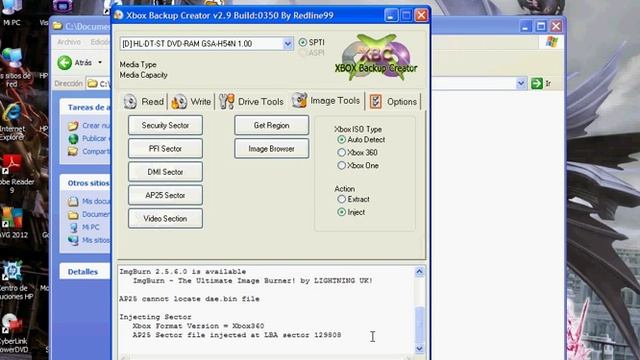Click the Read tab disc icon
Screen dimensions: 640x360
click(130, 102)
